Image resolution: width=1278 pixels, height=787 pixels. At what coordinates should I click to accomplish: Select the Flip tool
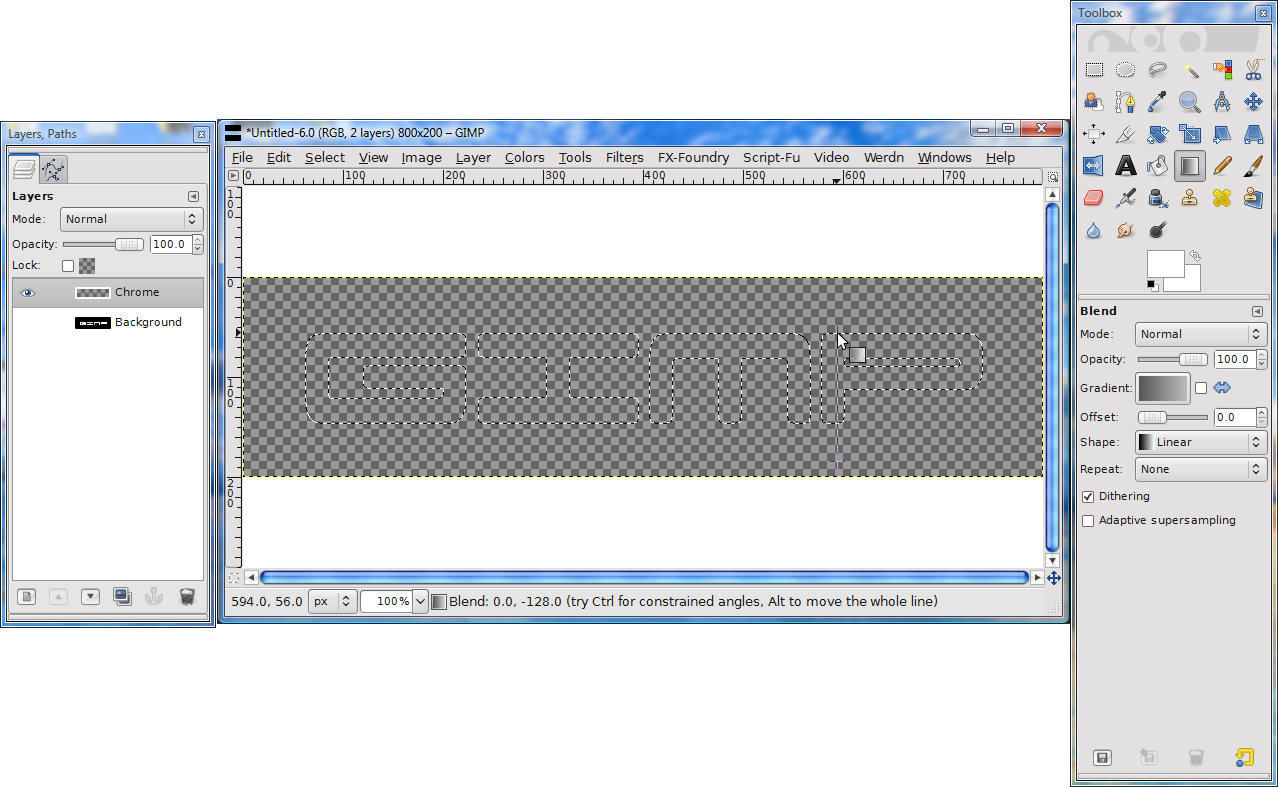pyautogui.click(x=1094, y=166)
